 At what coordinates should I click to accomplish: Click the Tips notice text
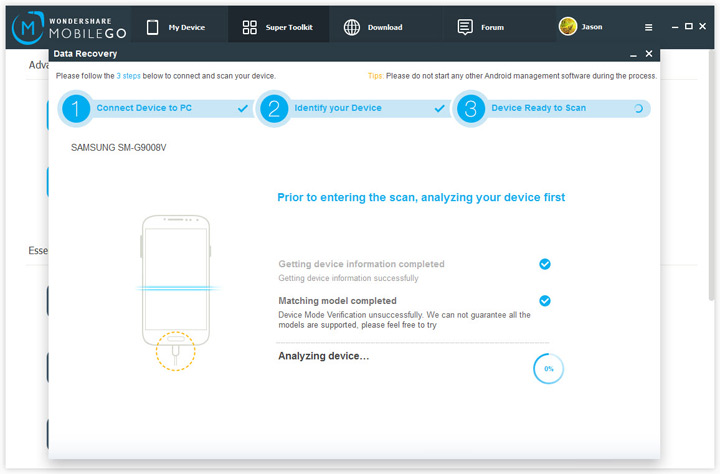point(512,76)
